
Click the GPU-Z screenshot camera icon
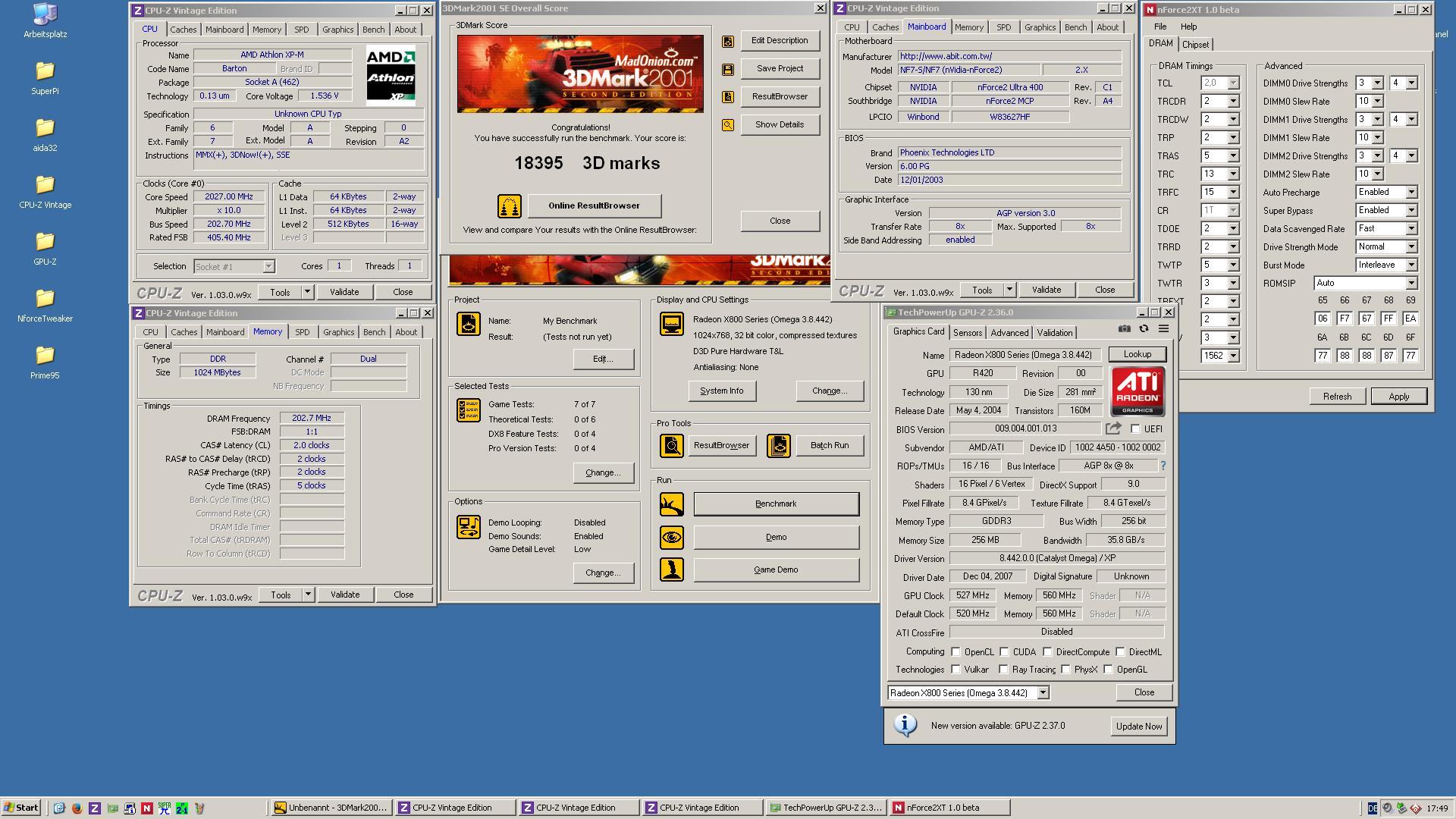coord(1124,329)
